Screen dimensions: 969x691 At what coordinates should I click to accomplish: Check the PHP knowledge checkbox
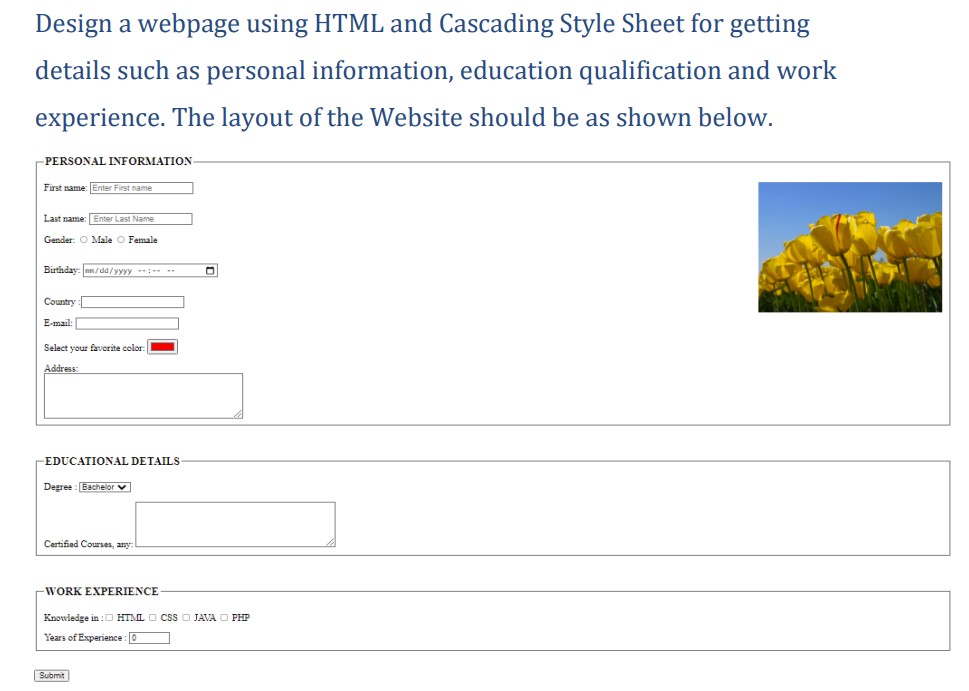(x=224, y=617)
